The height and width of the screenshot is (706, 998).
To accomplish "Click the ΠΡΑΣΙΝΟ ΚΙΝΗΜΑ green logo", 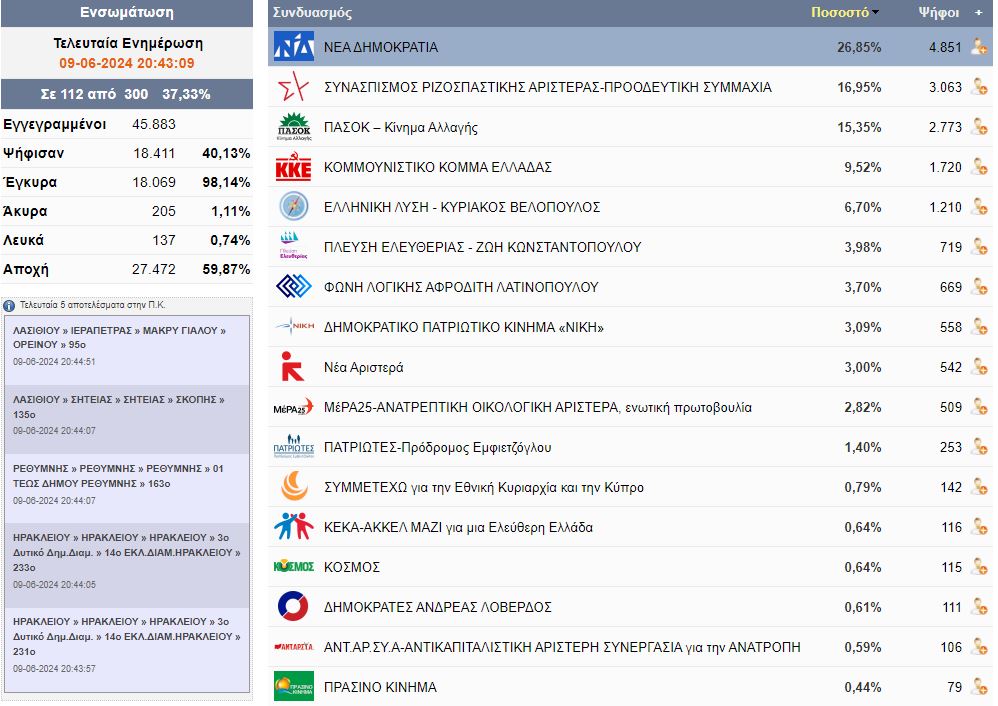I will pos(293,686).
